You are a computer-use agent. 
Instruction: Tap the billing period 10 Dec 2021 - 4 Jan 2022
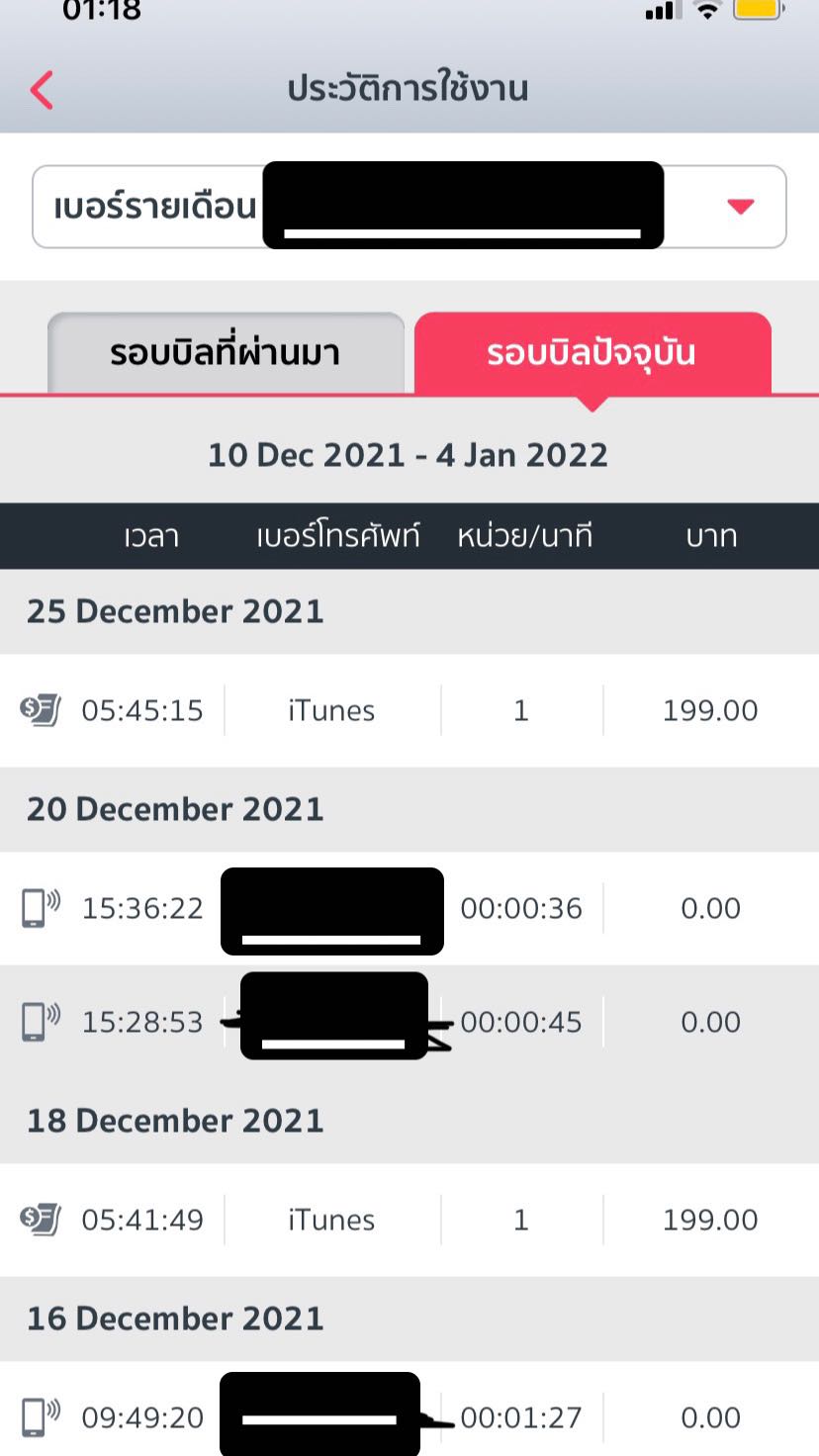pyautogui.click(x=408, y=455)
